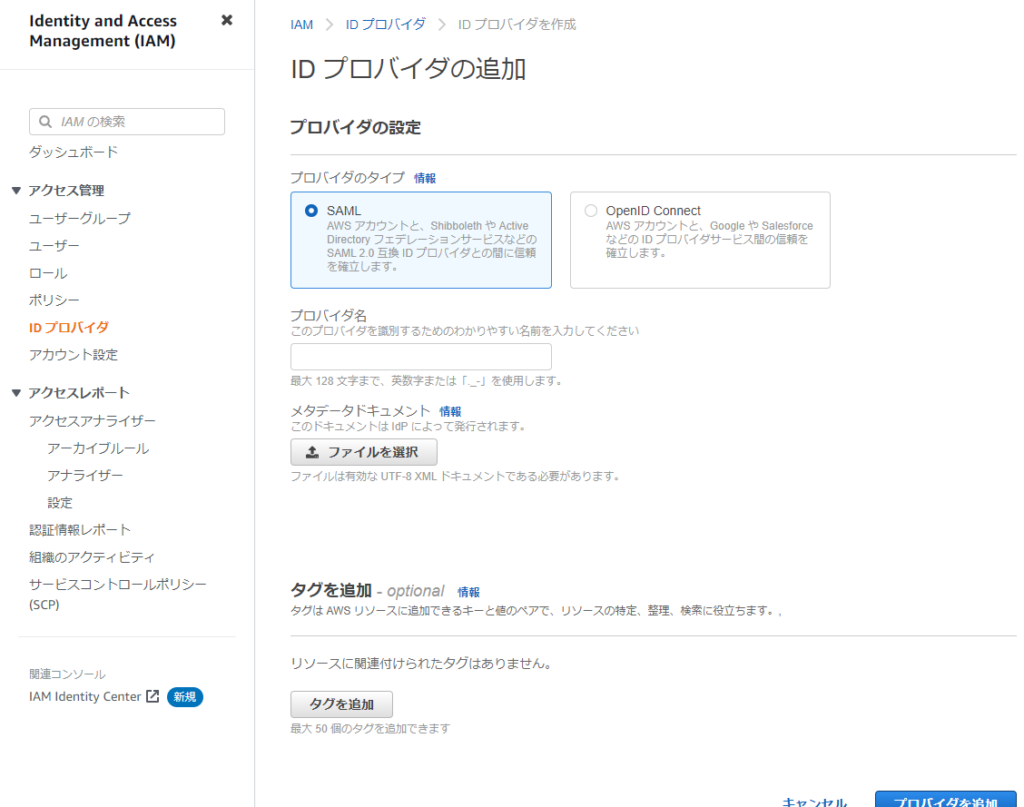Open 情報 link next to プロバイダのタイプ
1024x807 pixels.
425,178
